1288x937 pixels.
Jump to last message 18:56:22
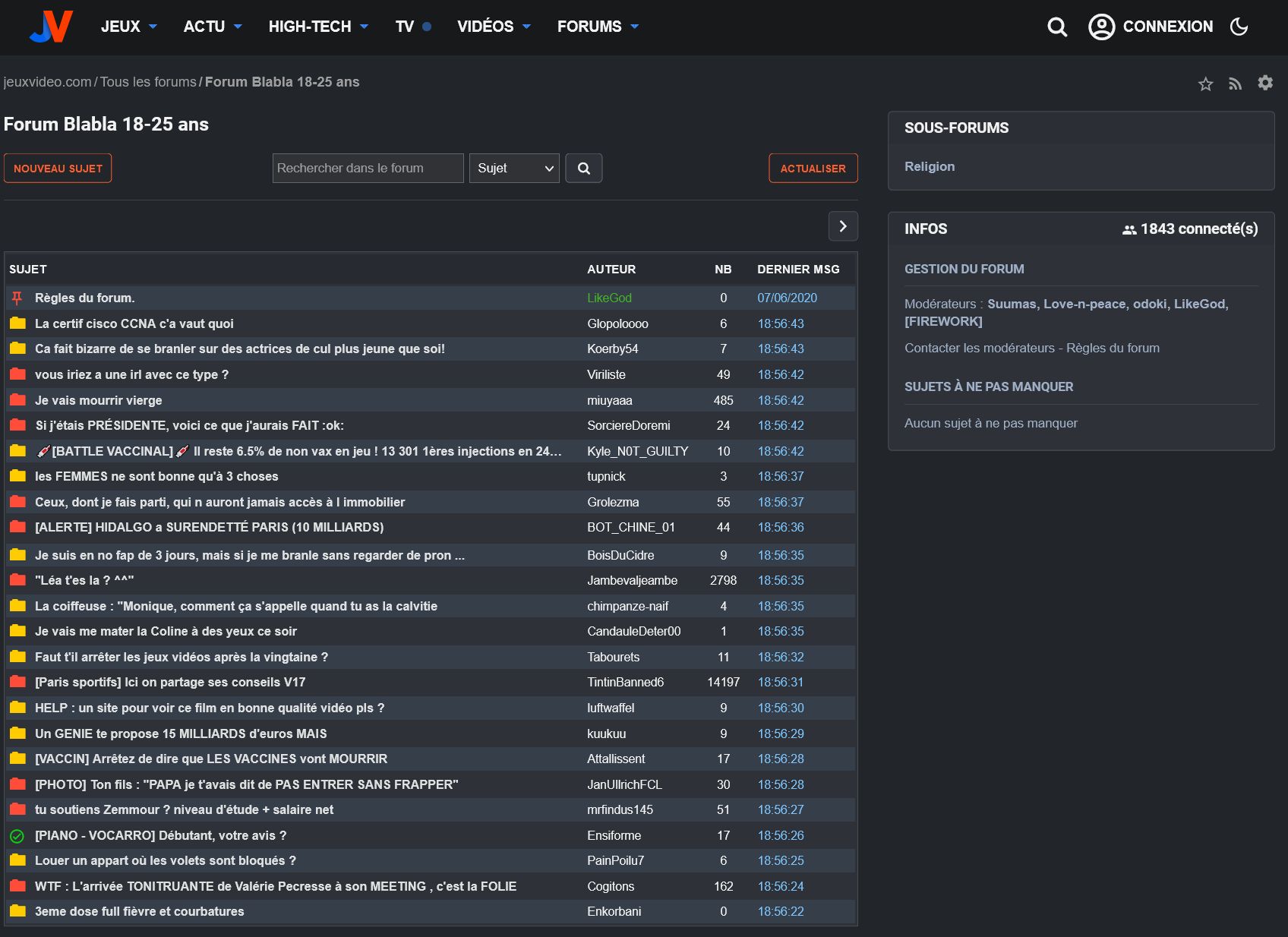click(781, 911)
